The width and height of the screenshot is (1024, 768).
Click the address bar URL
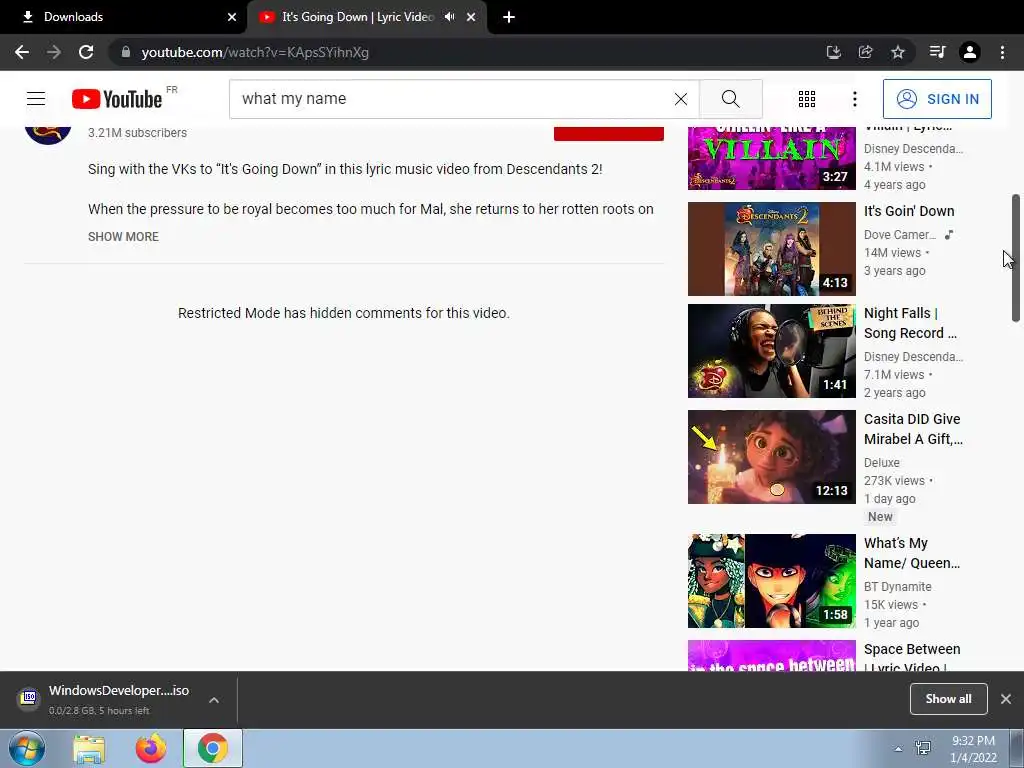[255, 52]
